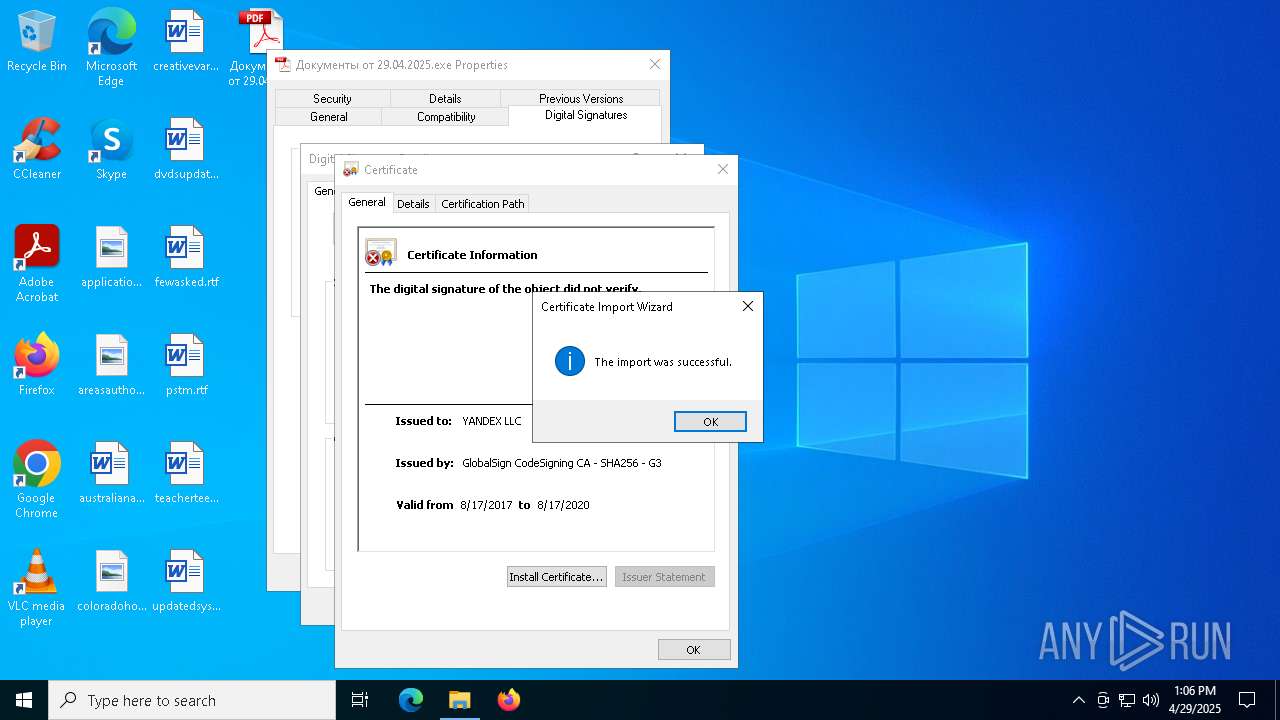Viewport: 1280px width, 720px height.
Task: Select the pstm.rtf document icon
Action: tap(185, 366)
